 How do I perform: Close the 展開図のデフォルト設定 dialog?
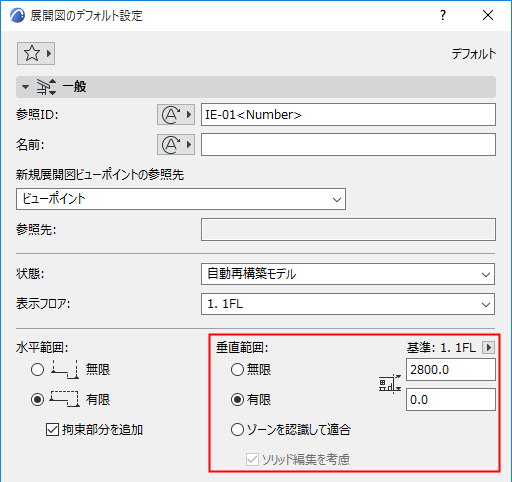click(x=488, y=15)
